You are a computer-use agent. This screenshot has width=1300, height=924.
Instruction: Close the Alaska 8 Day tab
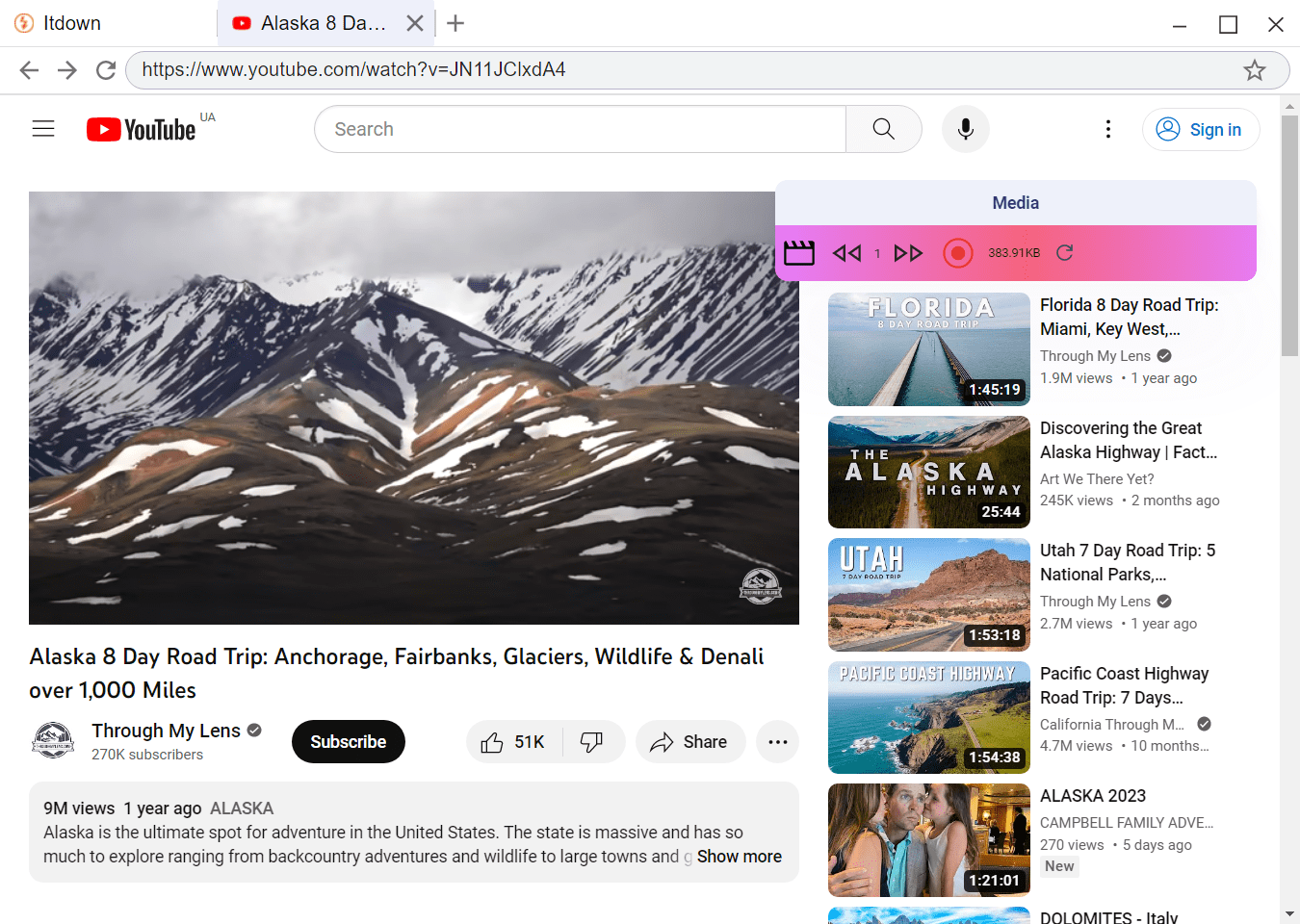(415, 23)
